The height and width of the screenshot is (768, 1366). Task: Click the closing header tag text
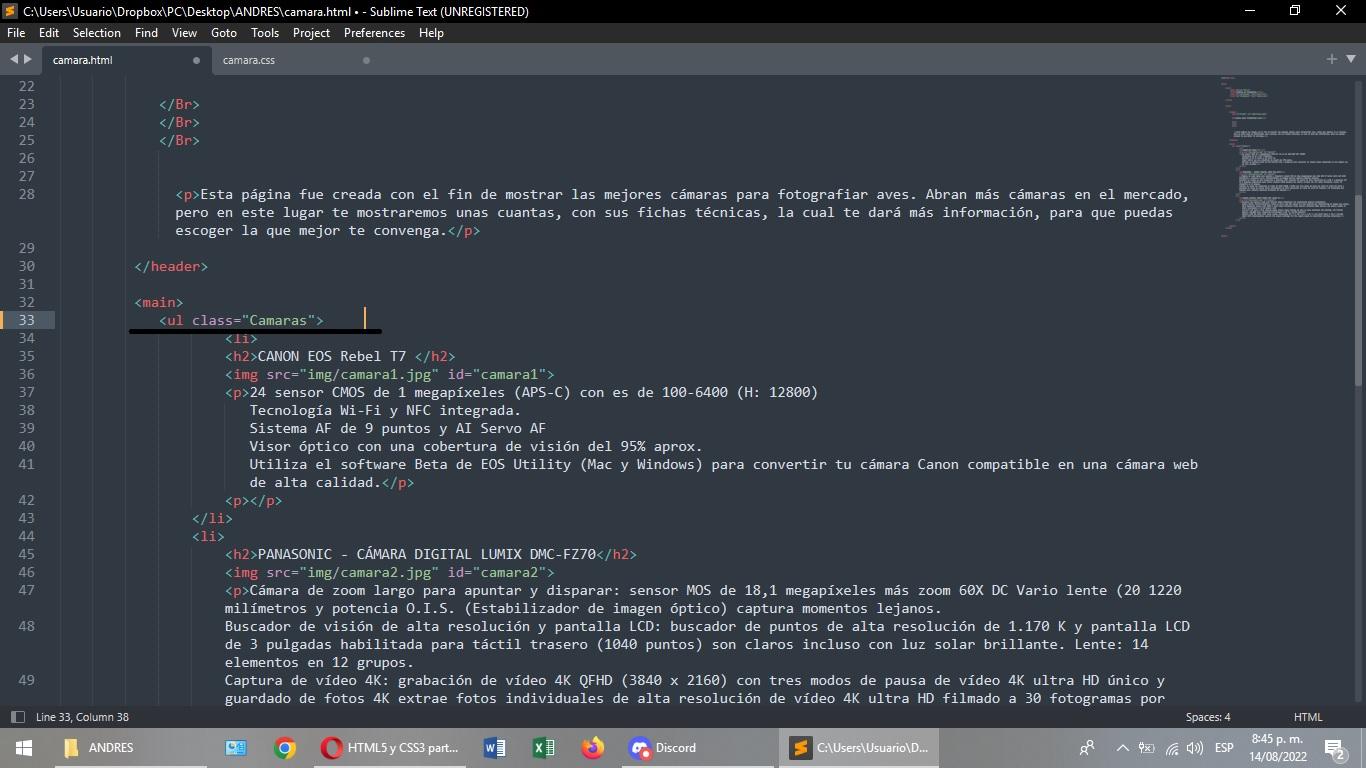171,266
